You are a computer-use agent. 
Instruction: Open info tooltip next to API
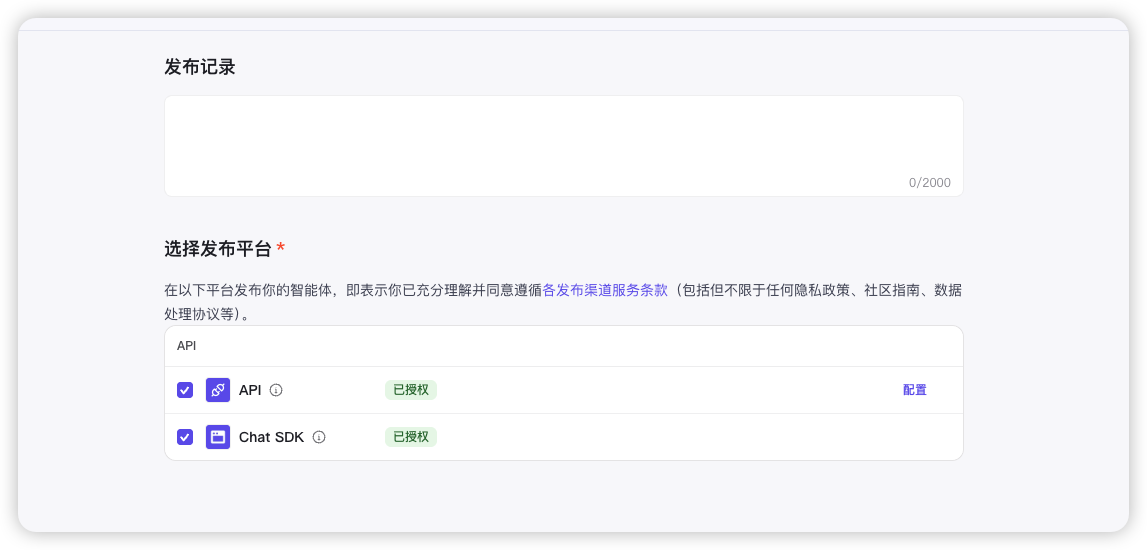(x=276, y=391)
